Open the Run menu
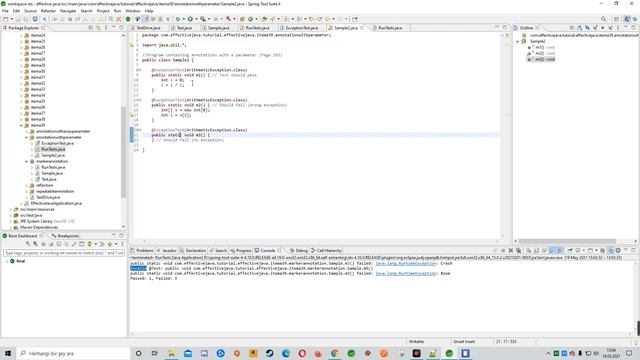Screen dimensions: 640x360 (118, 11)
